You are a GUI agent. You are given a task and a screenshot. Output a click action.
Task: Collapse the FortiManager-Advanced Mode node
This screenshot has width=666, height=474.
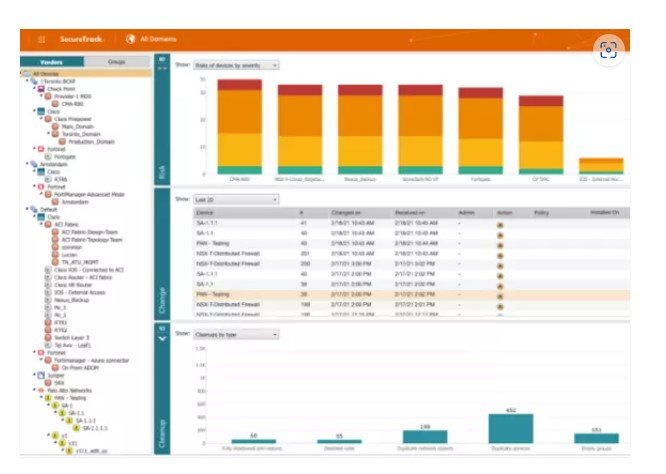[x=42, y=194]
